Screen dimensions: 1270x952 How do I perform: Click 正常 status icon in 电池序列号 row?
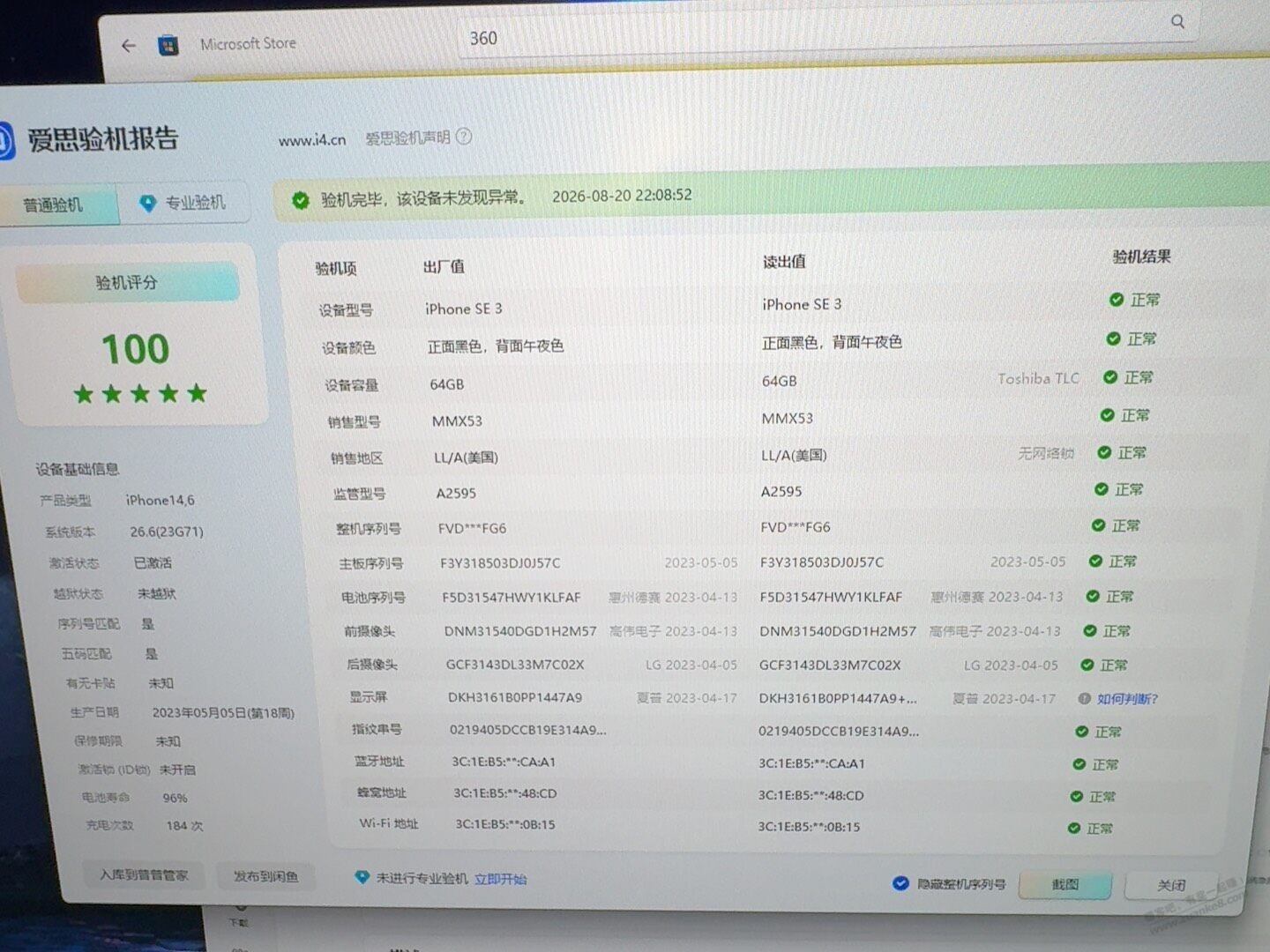[x=1092, y=597]
